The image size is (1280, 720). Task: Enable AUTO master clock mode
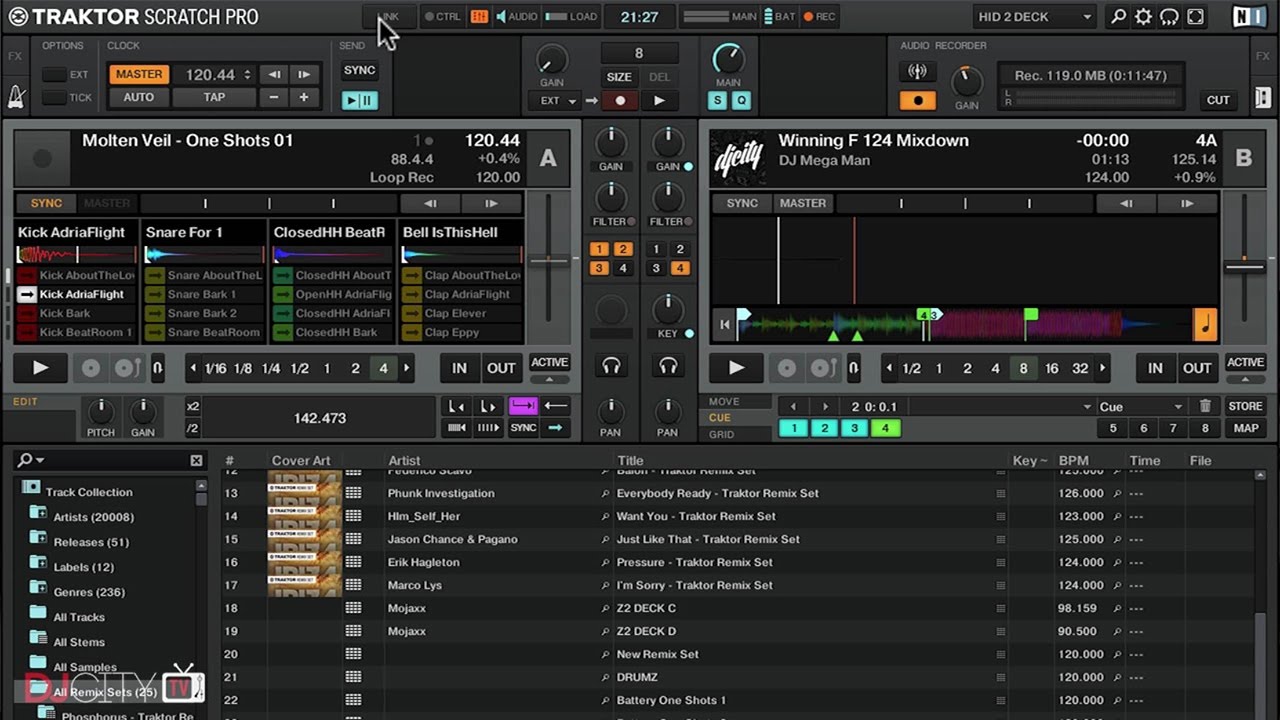(139, 97)
